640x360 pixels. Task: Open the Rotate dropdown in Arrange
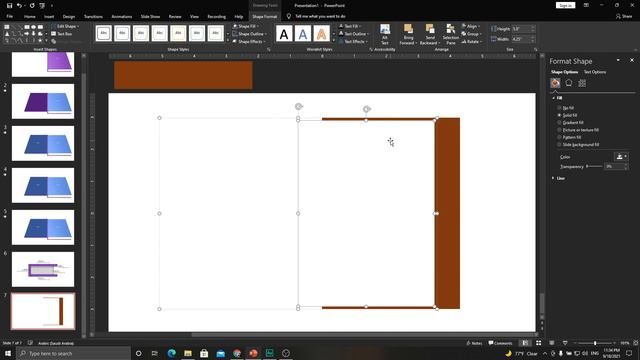[x=472, y=42]
